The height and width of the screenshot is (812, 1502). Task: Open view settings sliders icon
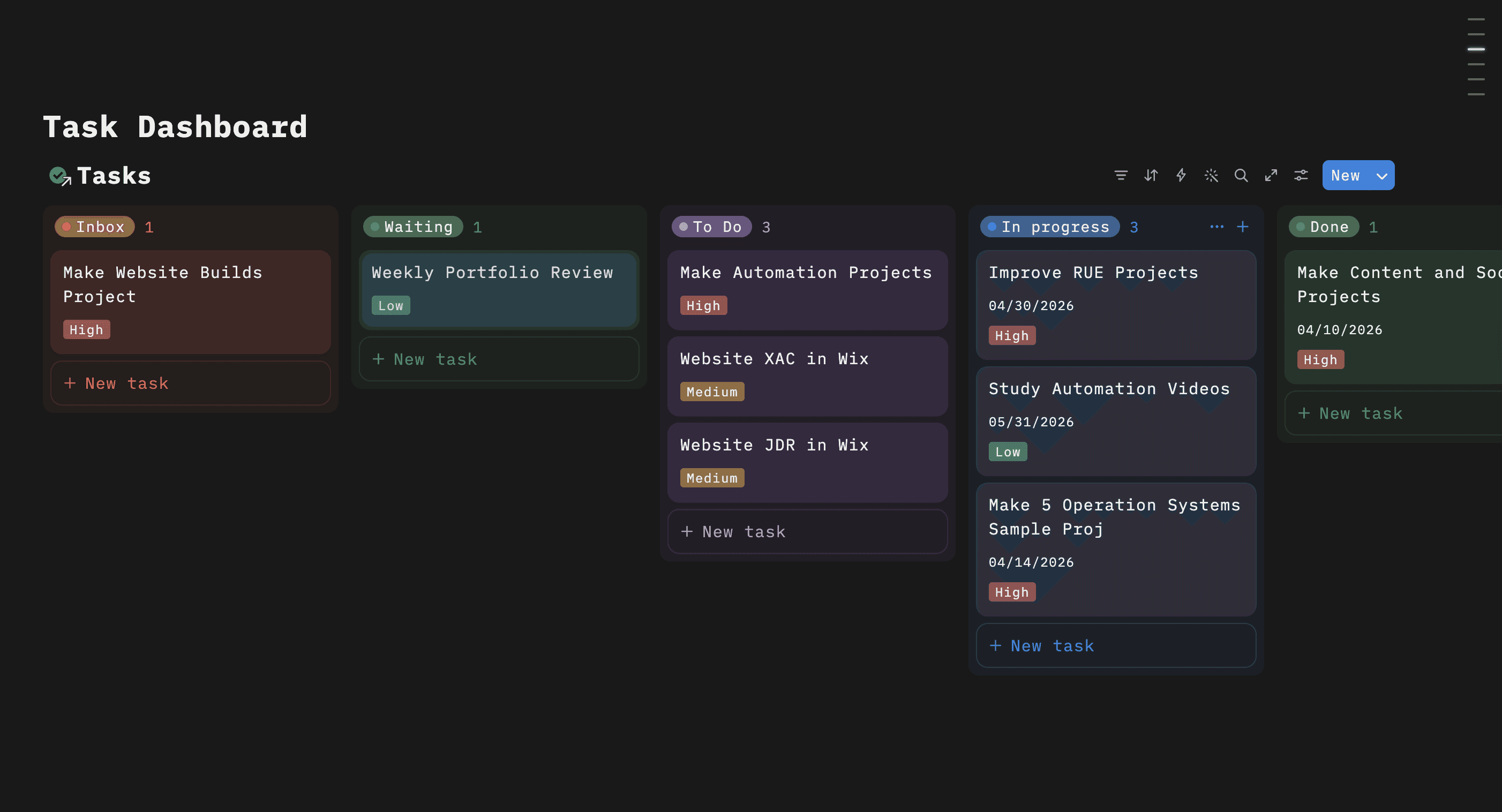point(1301,176)
